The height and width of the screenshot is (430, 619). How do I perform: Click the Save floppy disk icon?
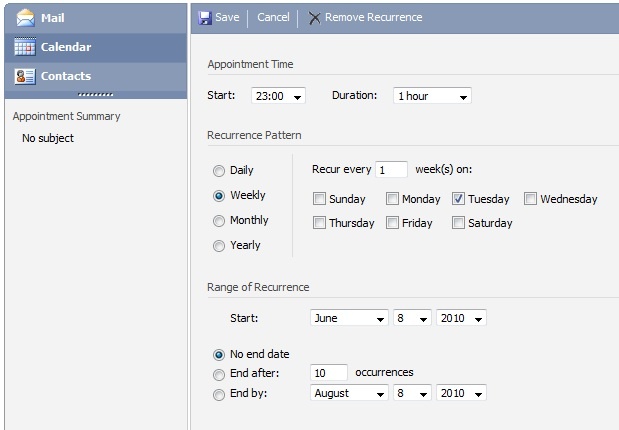click(x=205, y=17)
